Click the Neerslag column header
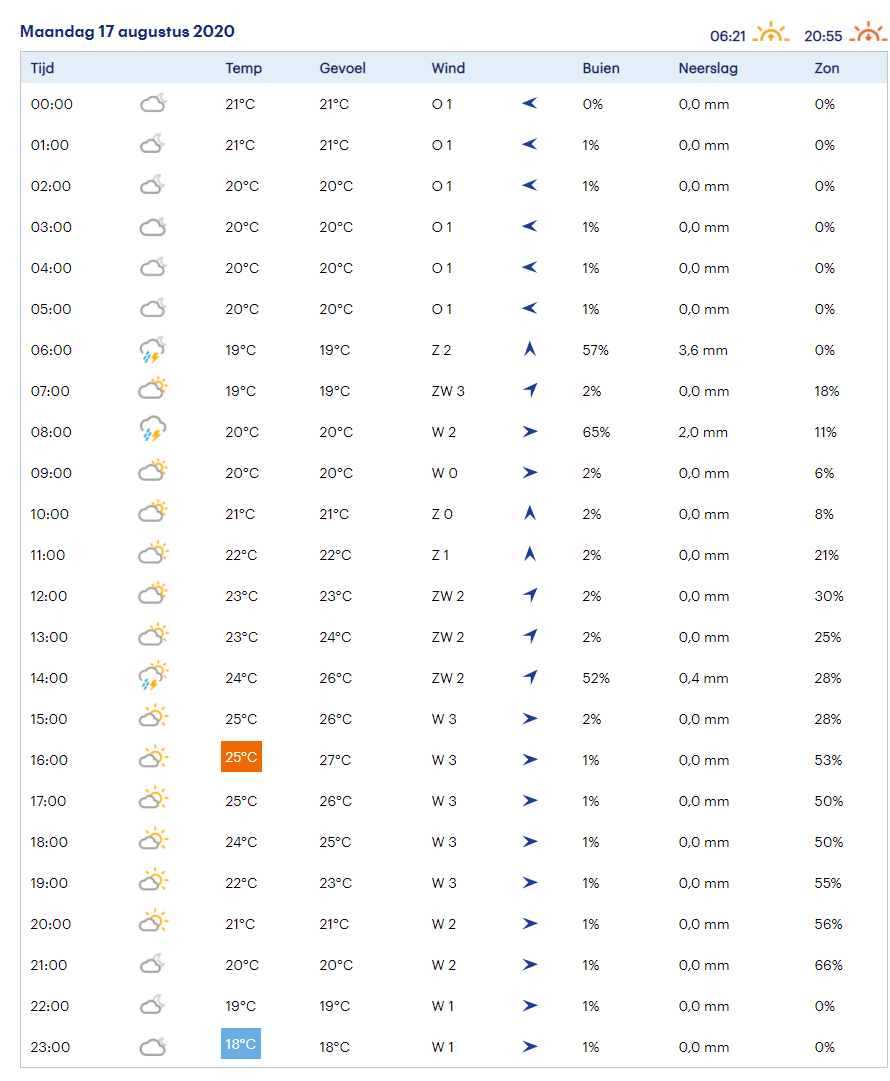890x1081 pixels. pyautogui.click(x=708, y=68)
